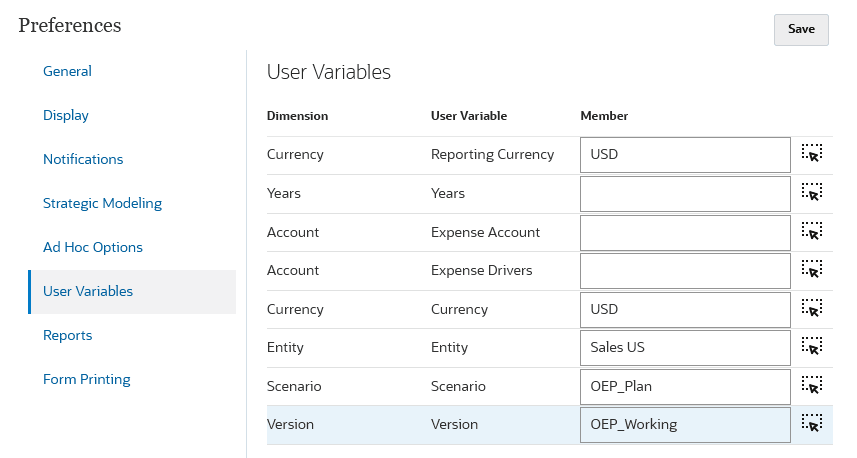Edit the Entity field containing Sales US
Viewport: 857px width, 458px height.
click(x=685, y=347)
